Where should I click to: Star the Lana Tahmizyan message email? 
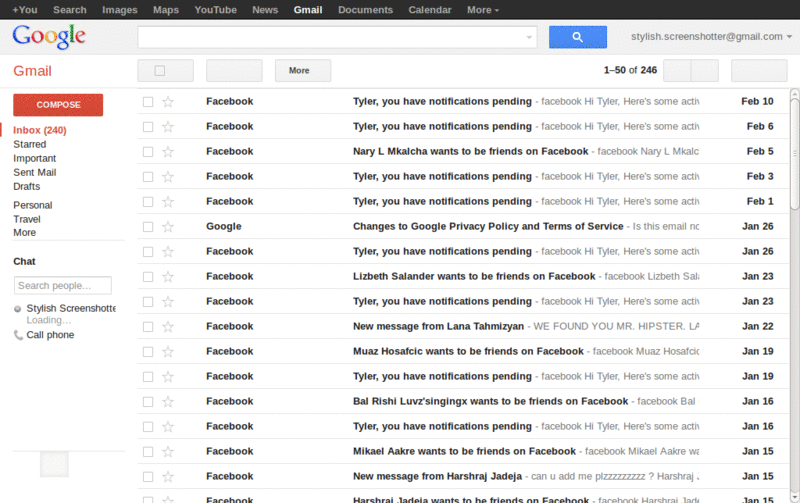(168, 326)
